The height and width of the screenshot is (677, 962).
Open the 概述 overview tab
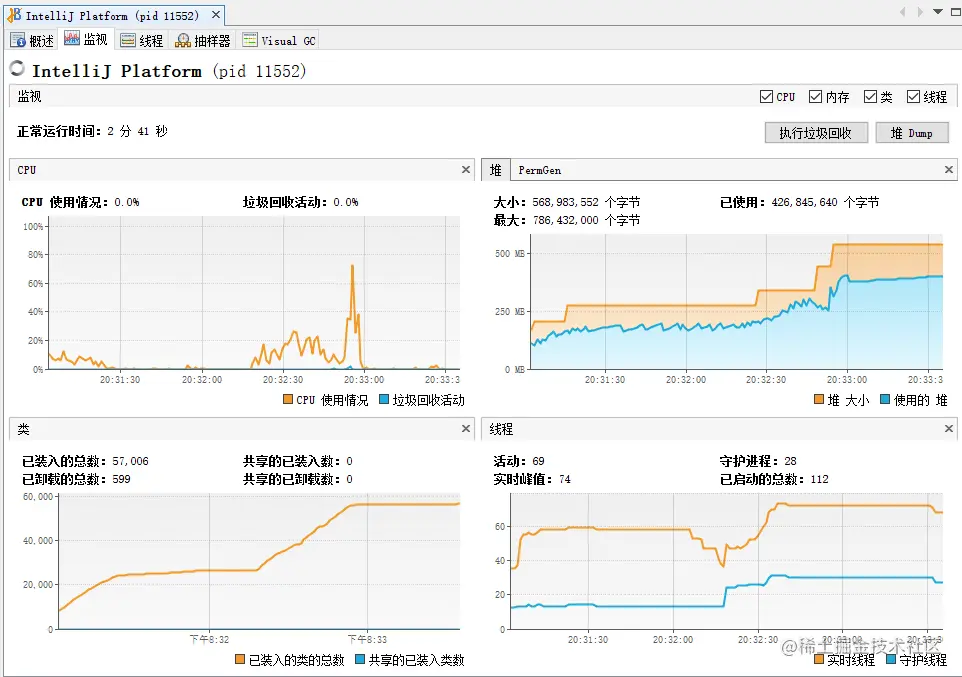[33, 41]
